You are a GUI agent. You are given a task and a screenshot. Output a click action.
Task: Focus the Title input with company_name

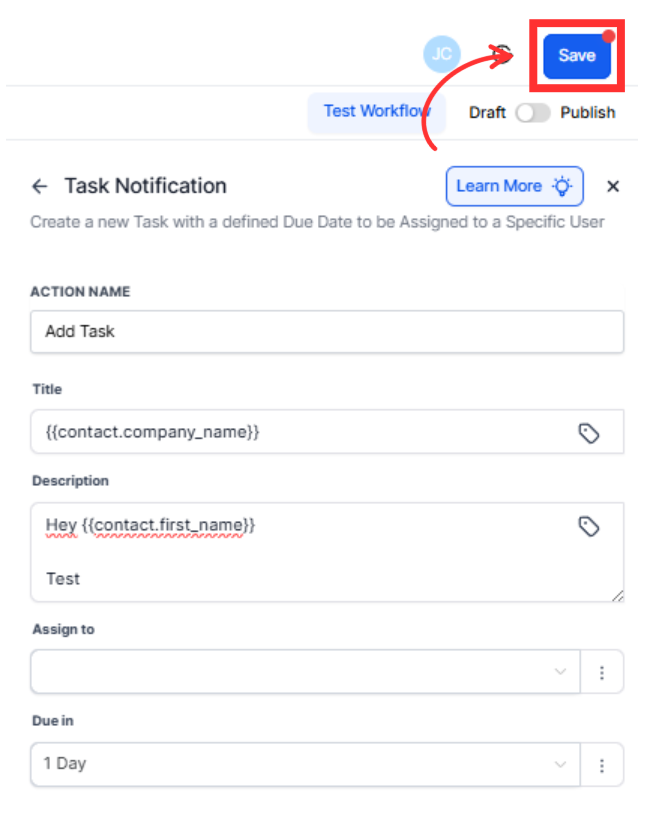click(x=300, y=433)
